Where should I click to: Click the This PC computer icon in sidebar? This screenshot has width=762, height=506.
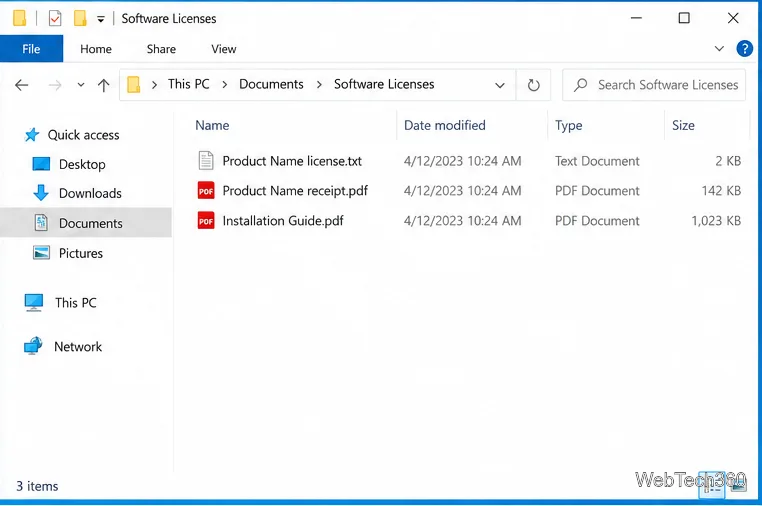pyautogui.click(x=34, y=302)
